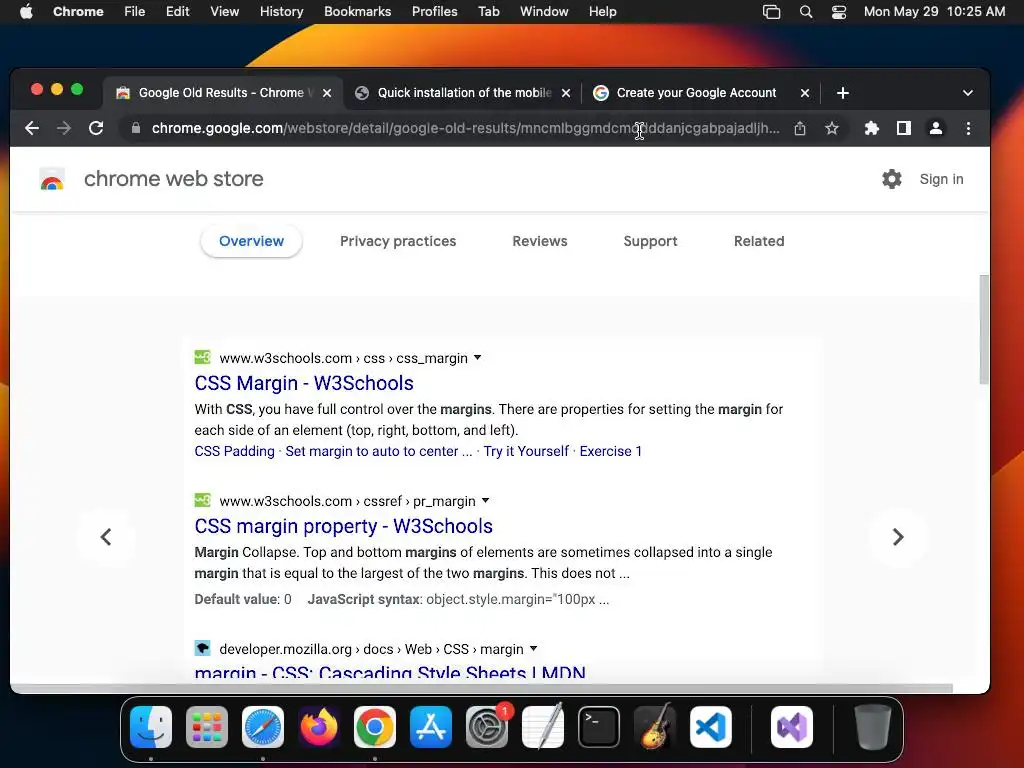Screen dimensions: 1024x768
Task: Open Terminal from the dock
Action: coord(599,727)
